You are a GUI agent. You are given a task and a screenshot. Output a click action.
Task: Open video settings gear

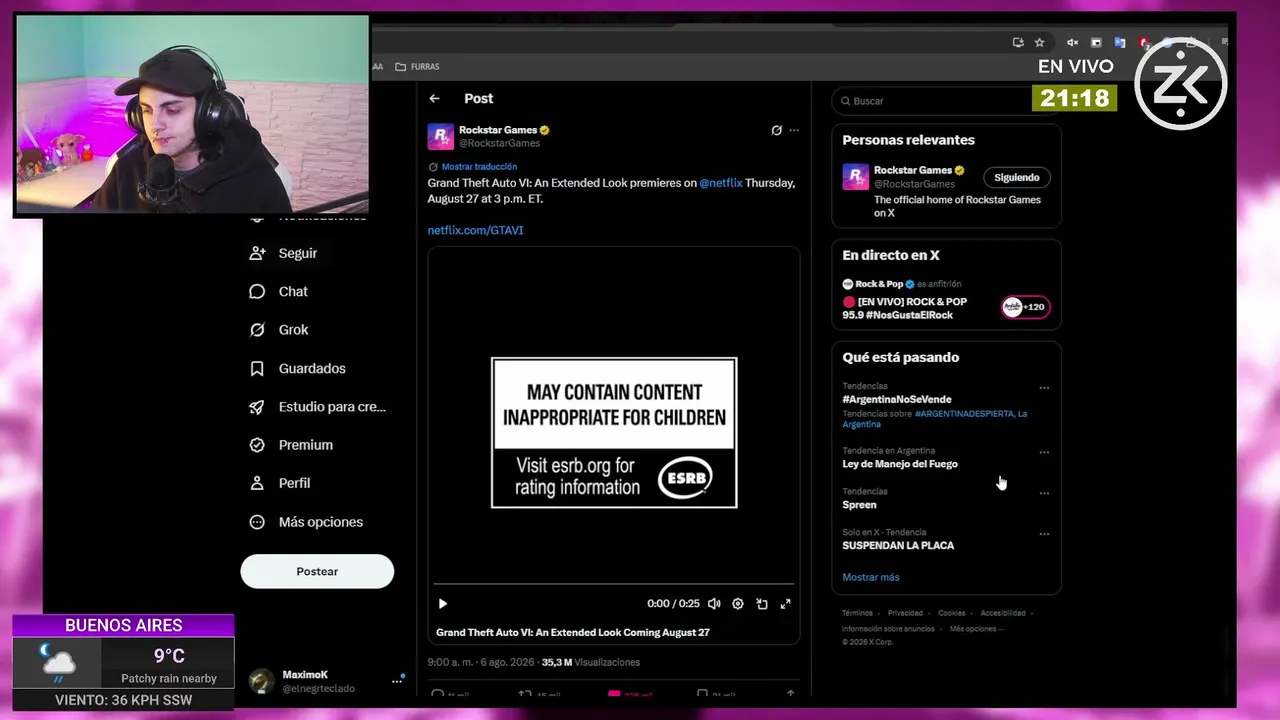click(738, 604)
